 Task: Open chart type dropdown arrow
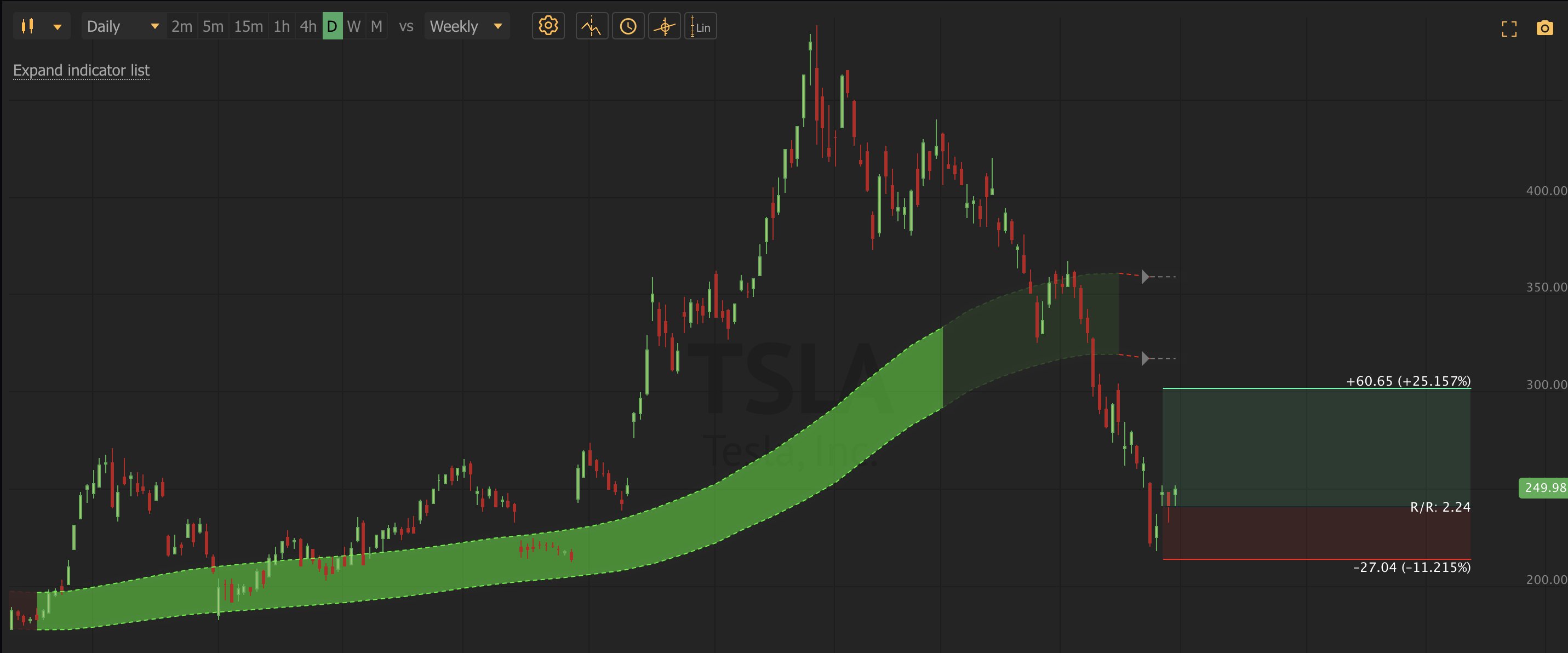(x=57, y=27)
